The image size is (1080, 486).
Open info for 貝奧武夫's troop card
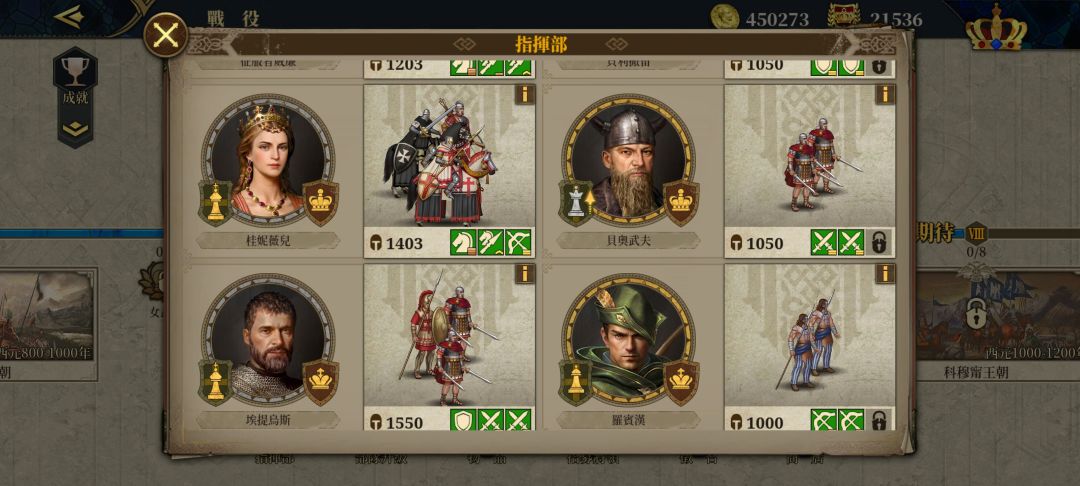point(885,94)
